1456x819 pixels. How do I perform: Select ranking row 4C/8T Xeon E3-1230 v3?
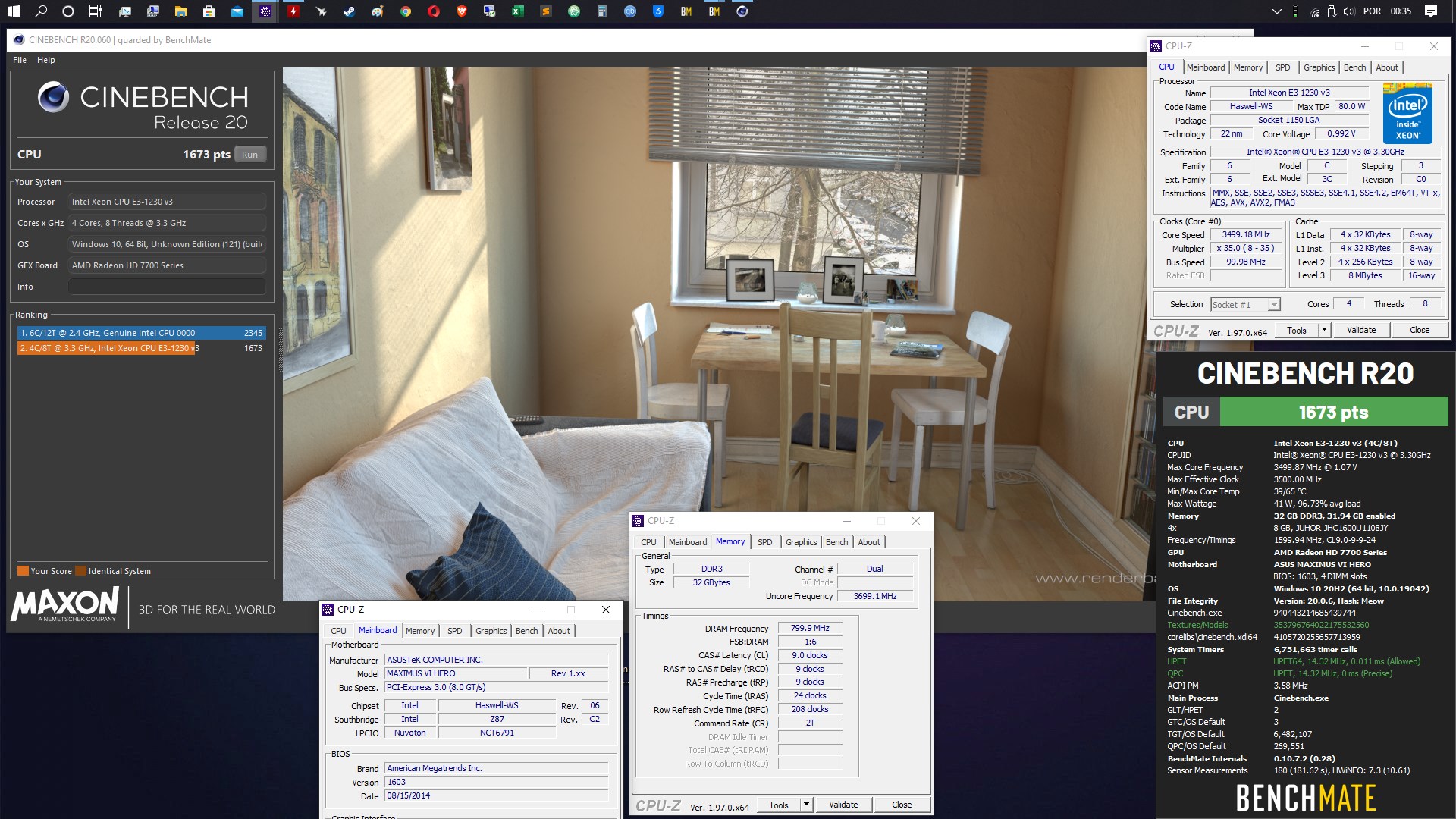pyautogui.click(x=141, y=348)
